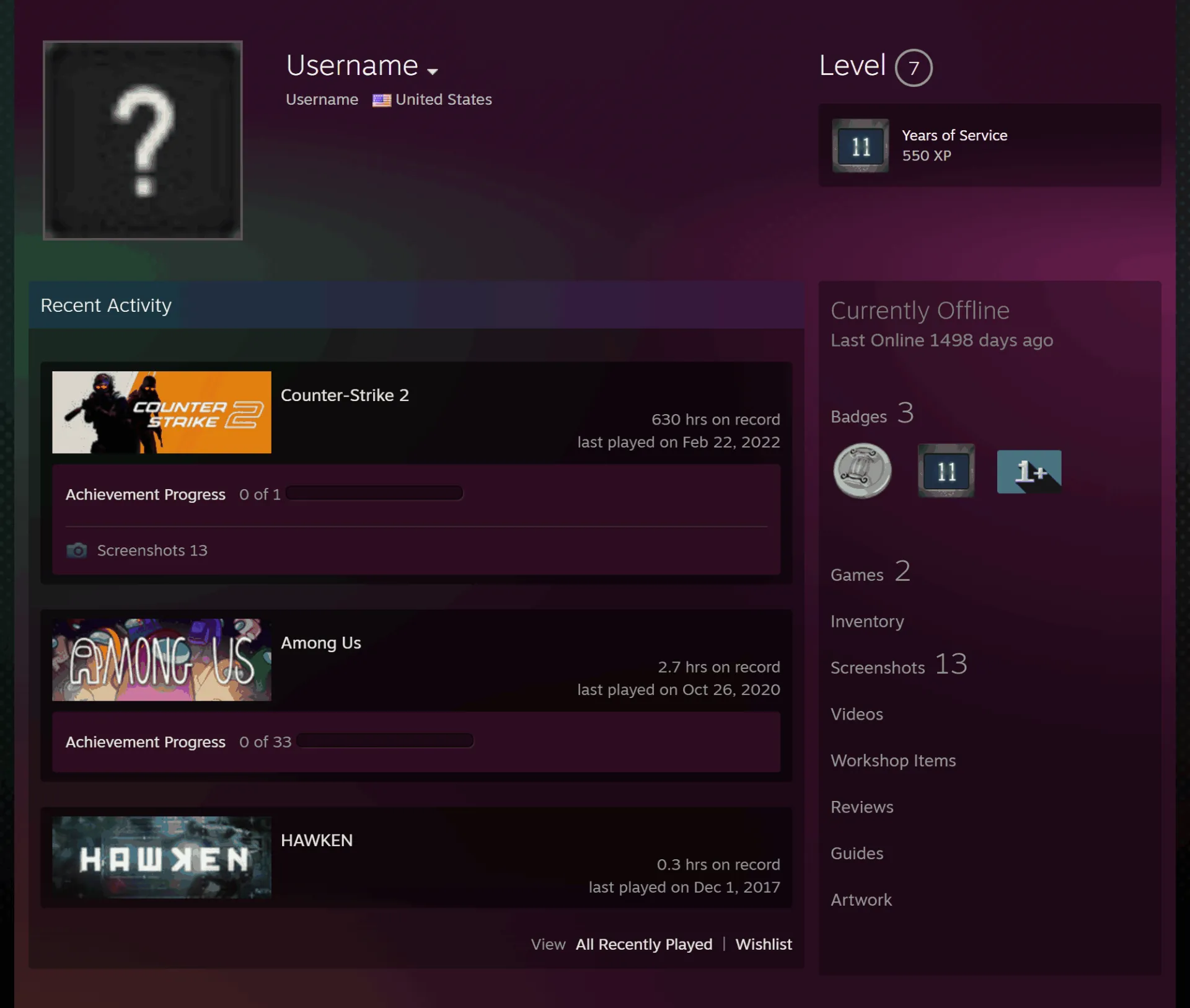
Task: Click the 1+ game collector badge
Action: click(x=1029, y=472)
